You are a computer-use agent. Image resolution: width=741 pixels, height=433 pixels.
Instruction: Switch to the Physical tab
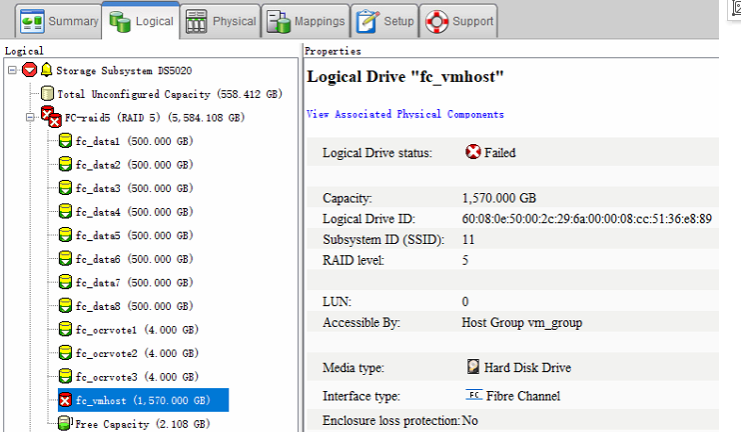coord(220,21)
